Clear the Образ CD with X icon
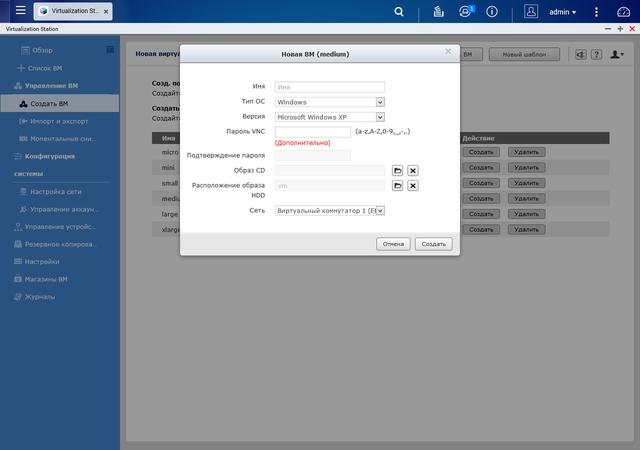Screen dimensions: 640x450 [x=413, y=171]
